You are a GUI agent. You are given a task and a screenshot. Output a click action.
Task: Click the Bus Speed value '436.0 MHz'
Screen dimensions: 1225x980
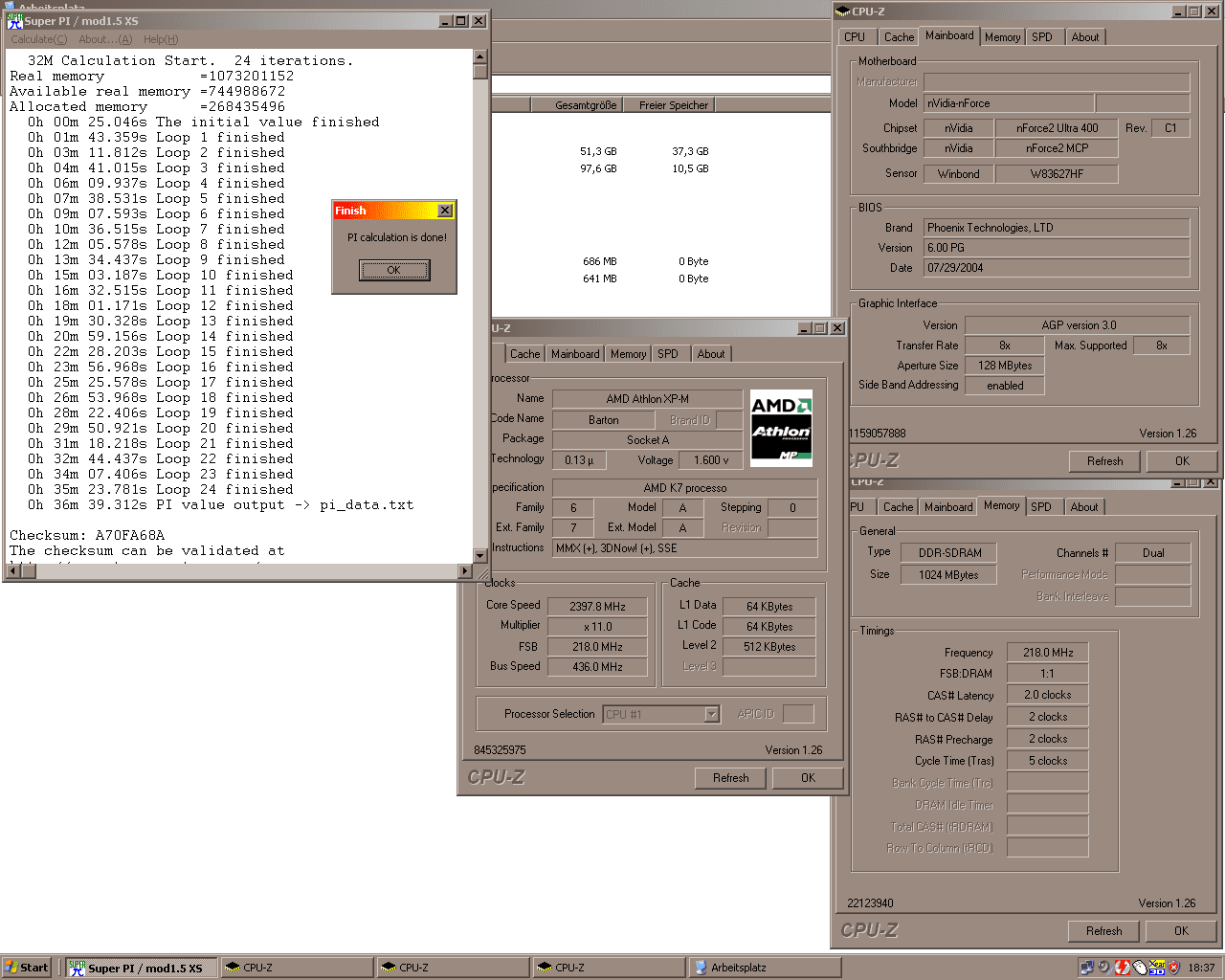[597, 667]
